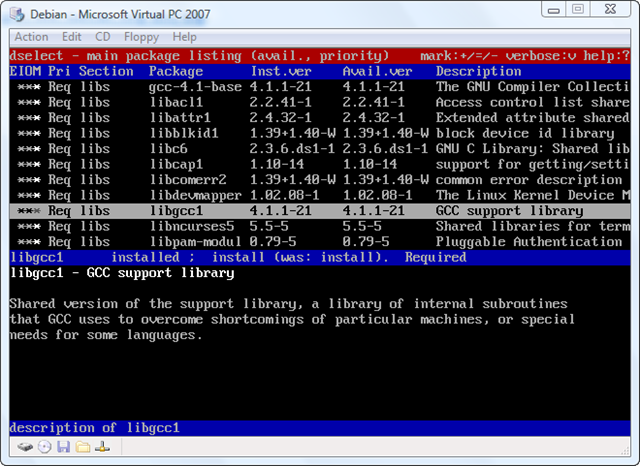The height and width of the screenshot is (466, 640).
Task: Click the Virtual PC title bar icon
Action: pos(17,14)
